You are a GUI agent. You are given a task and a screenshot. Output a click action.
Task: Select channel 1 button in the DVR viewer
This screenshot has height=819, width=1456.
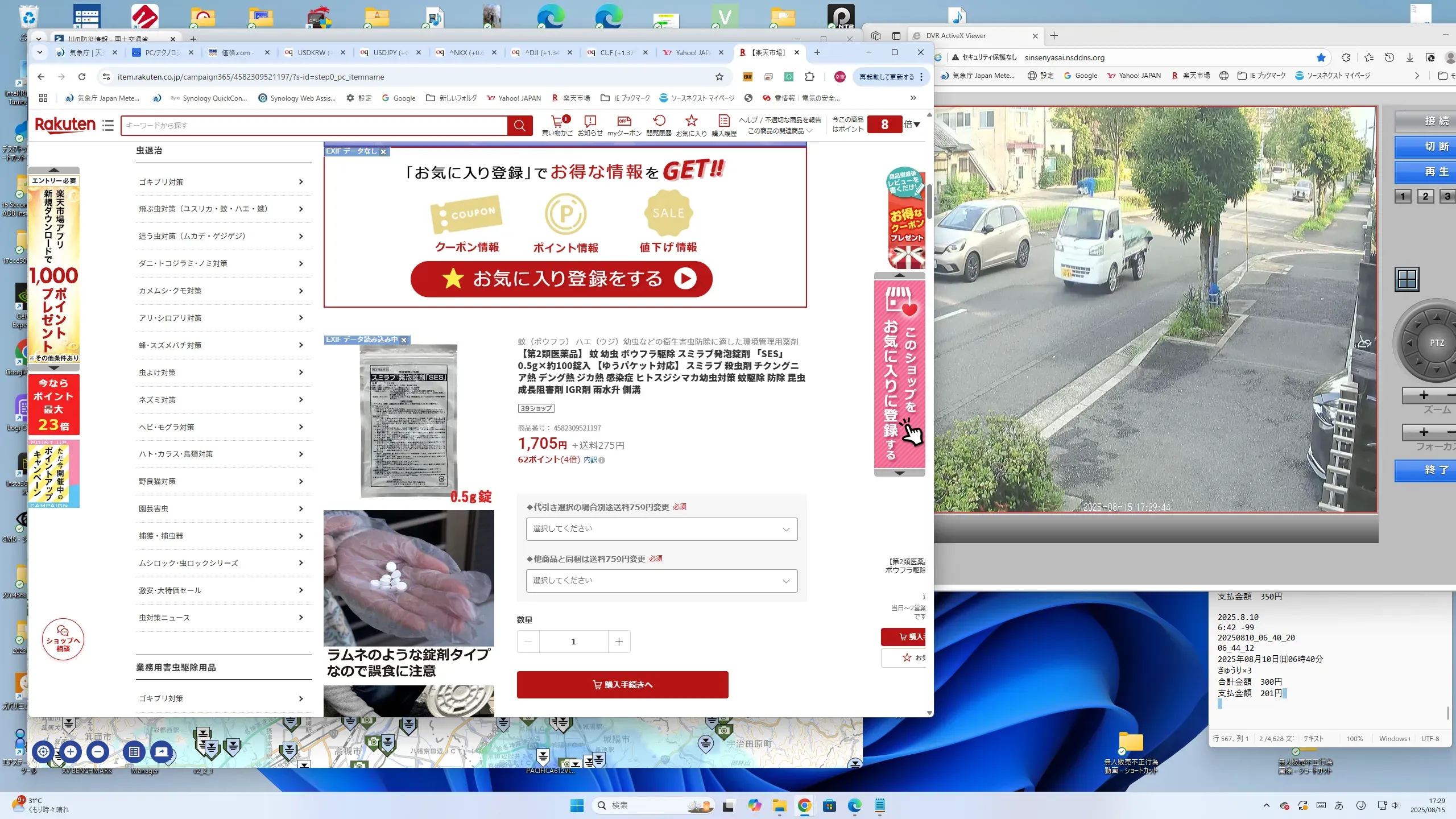pyautogui.click(x=1403, y=197)
